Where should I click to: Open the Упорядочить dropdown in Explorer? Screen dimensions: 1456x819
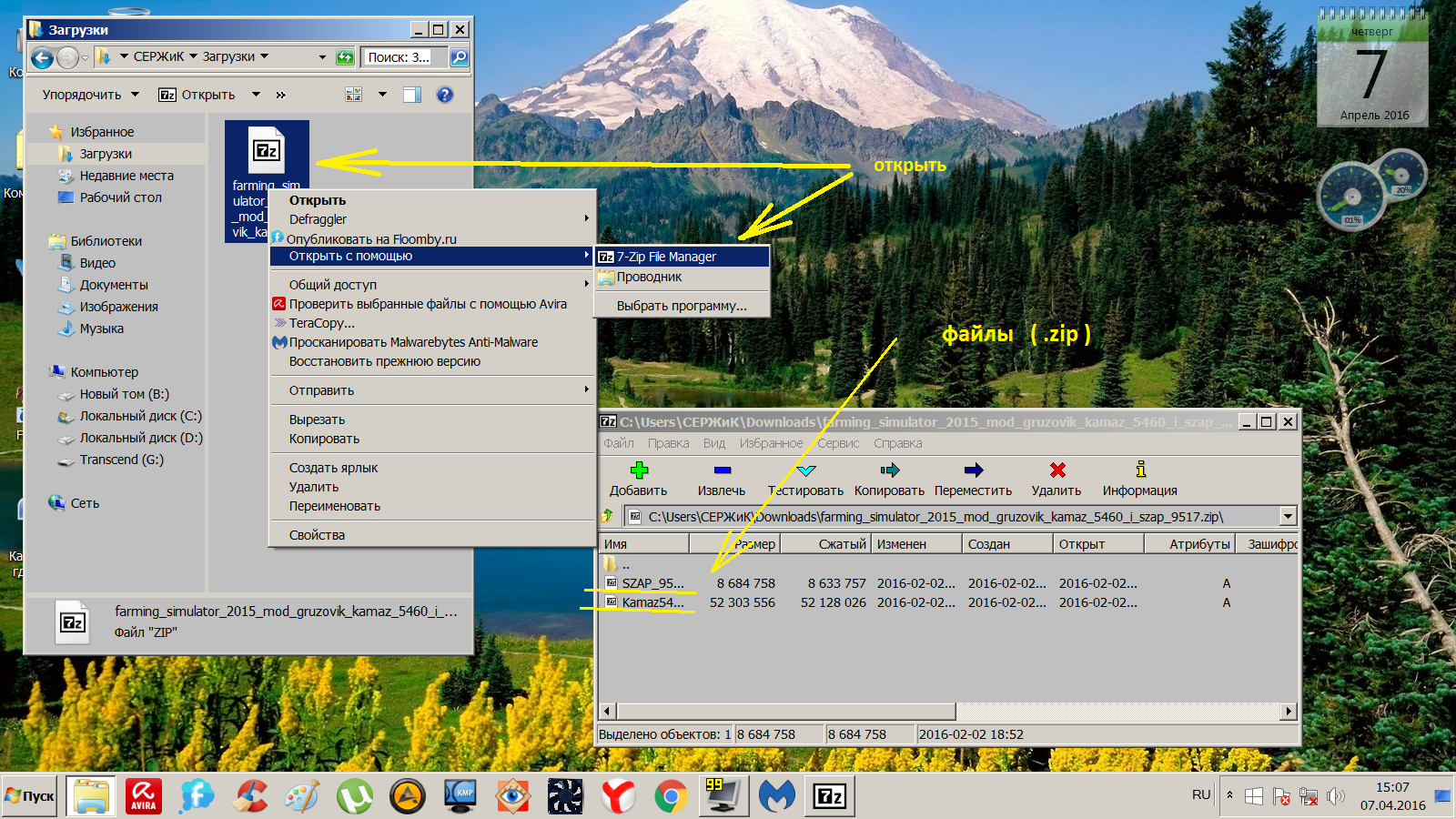[x=90, y=95]
